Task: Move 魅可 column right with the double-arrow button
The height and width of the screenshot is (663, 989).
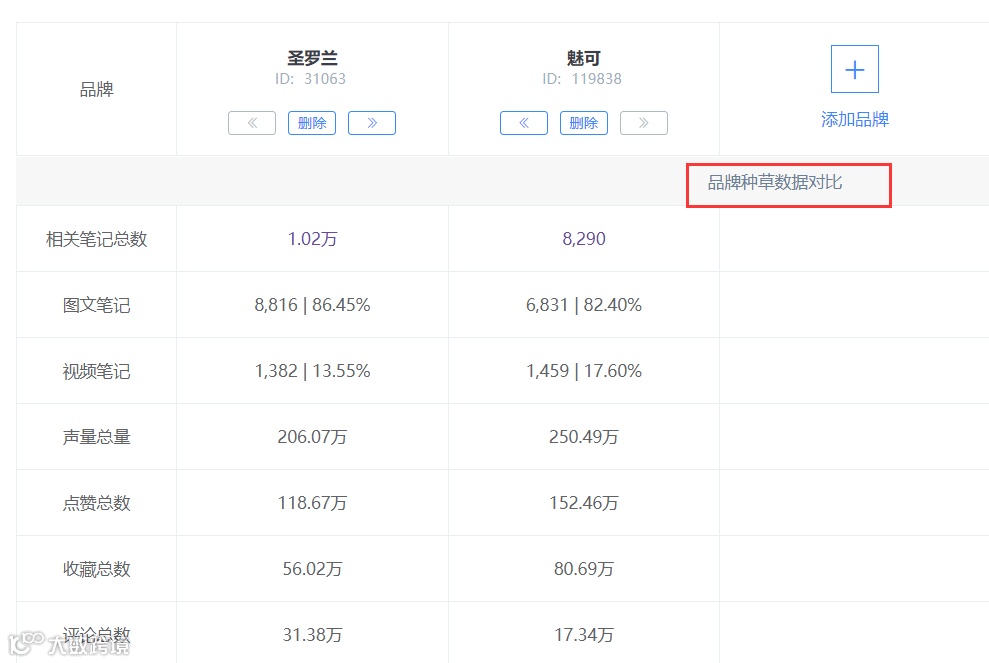Action: pyautogui.click(x=643, y=123)
